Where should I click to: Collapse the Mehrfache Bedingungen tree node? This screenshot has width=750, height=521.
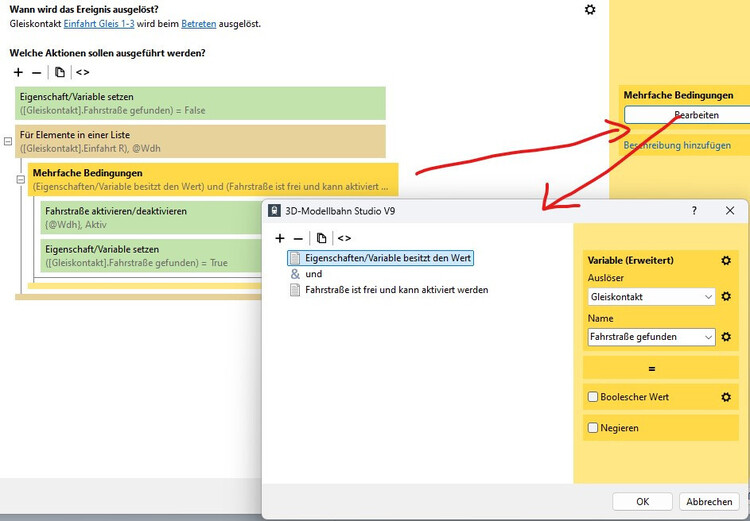pos(19,179)
